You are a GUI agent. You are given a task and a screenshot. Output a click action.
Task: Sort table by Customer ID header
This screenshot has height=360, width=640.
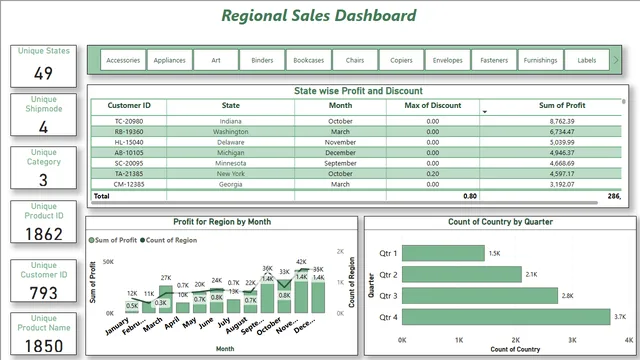[x=129, y=105]
